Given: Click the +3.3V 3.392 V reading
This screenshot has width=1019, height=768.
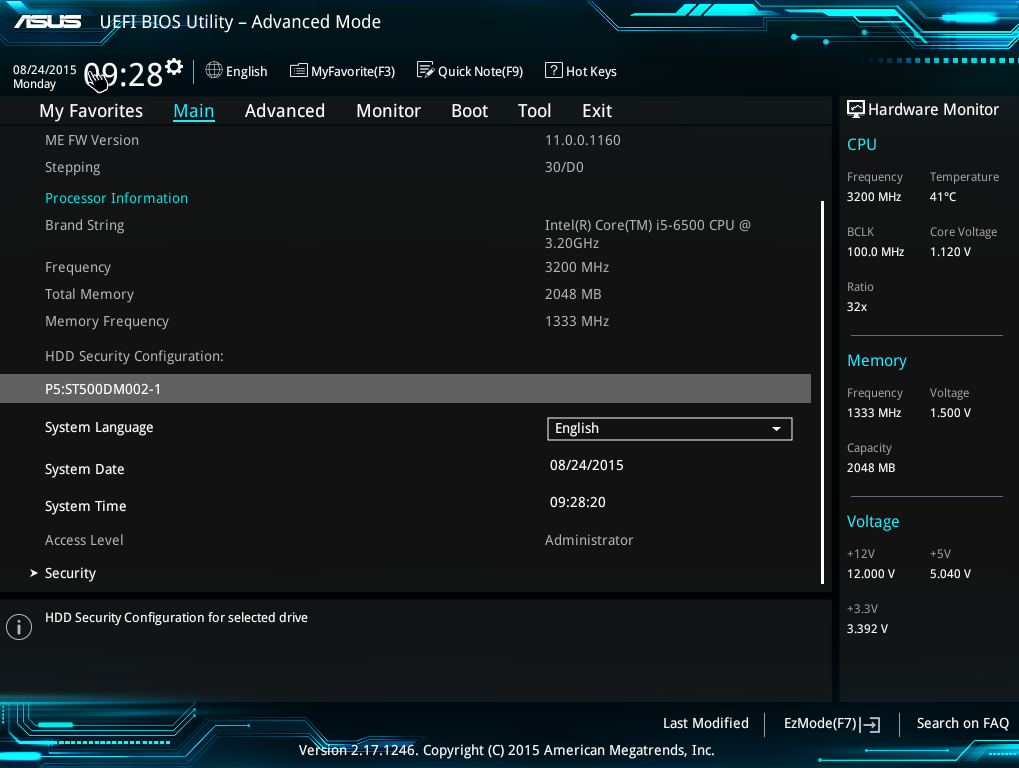Looking at the screenshot, I should pos(867,629).
